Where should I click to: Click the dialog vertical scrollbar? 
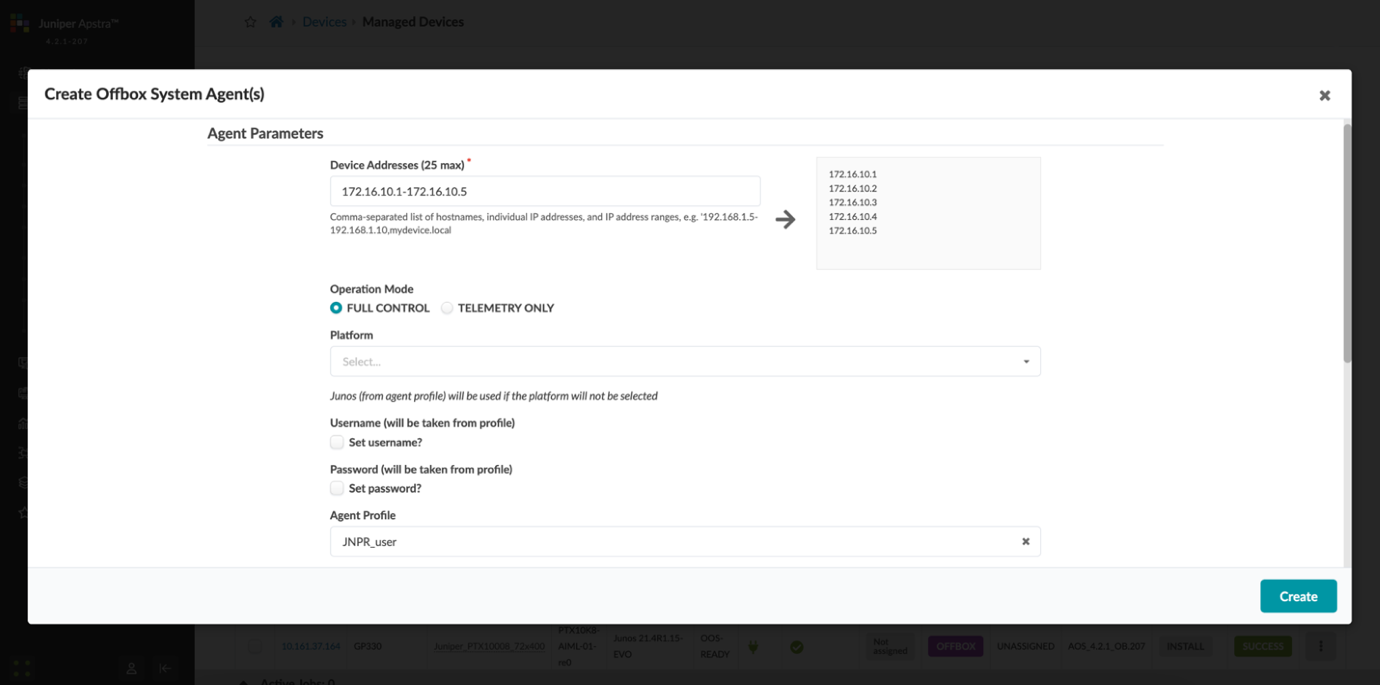pyautogui.click(x=1346, y=244)
